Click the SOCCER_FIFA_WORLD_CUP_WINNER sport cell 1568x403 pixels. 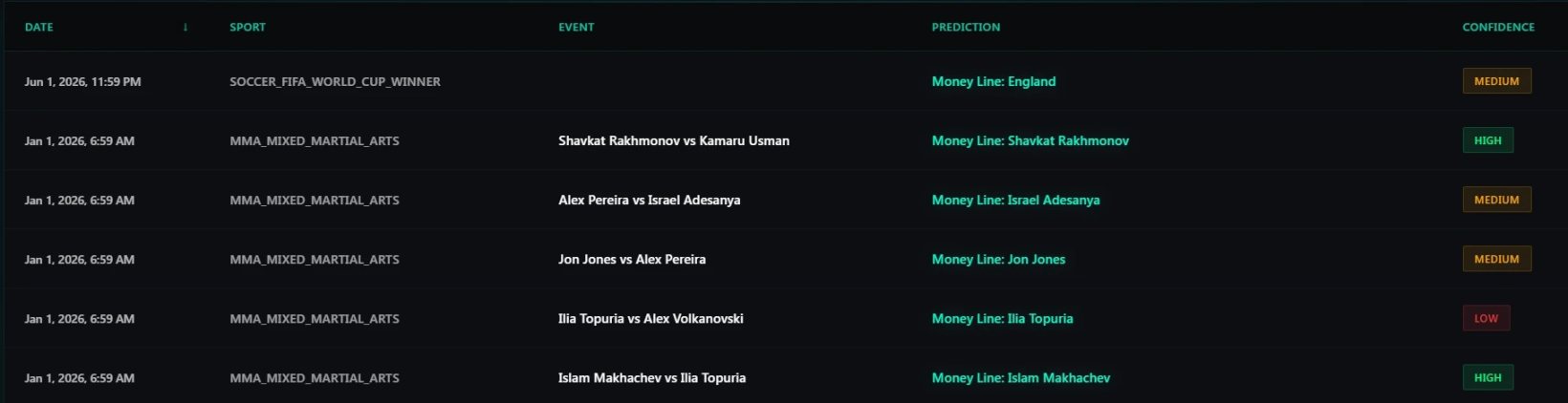click(x=335, y=81)
